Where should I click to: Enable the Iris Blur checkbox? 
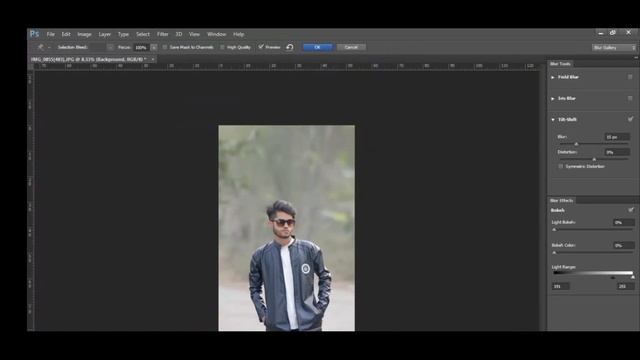tap(630, 98)
